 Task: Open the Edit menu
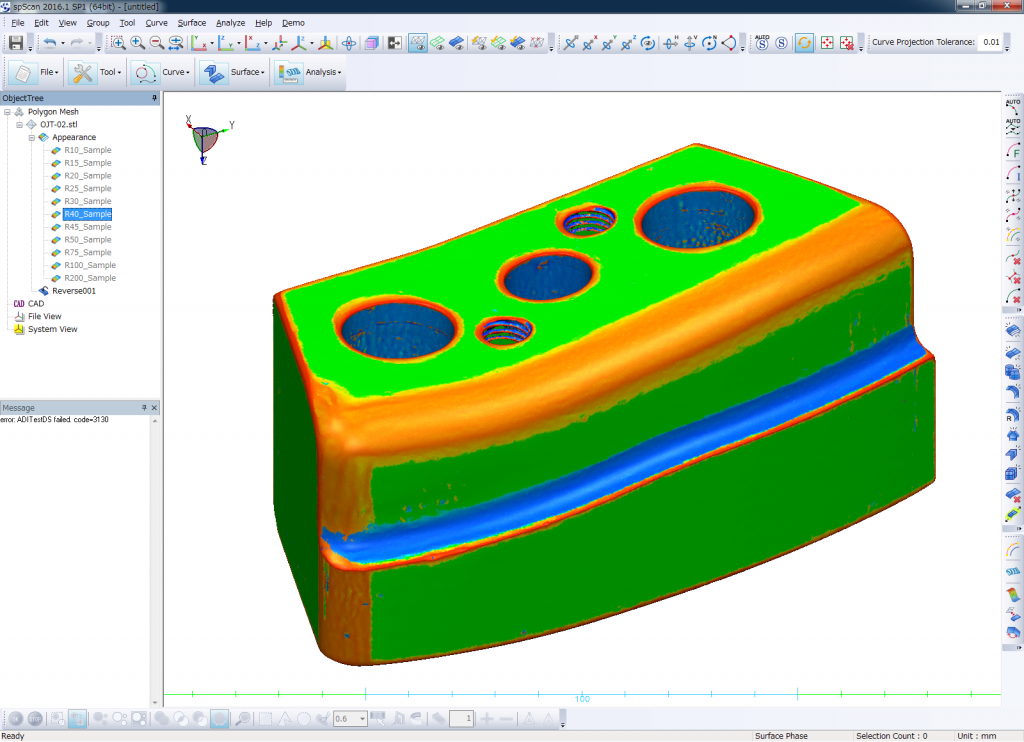[x=41, y=23]
